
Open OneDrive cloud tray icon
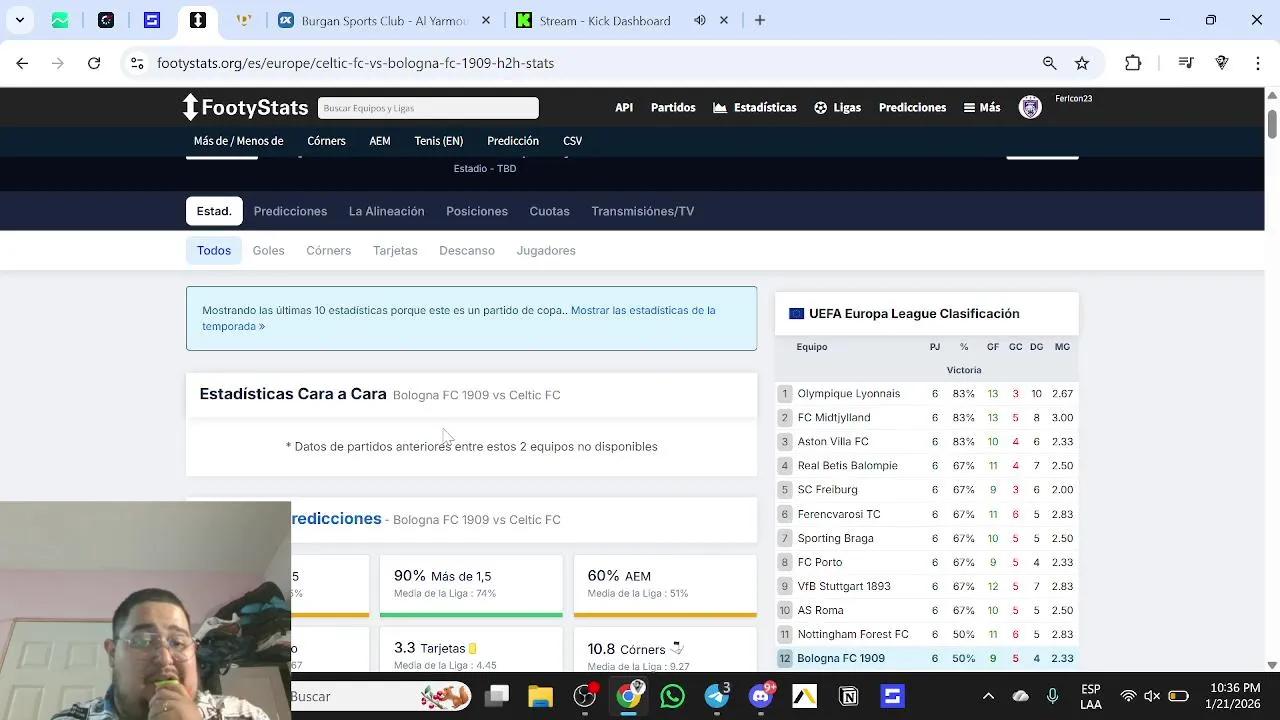[x=1021, y=696]
